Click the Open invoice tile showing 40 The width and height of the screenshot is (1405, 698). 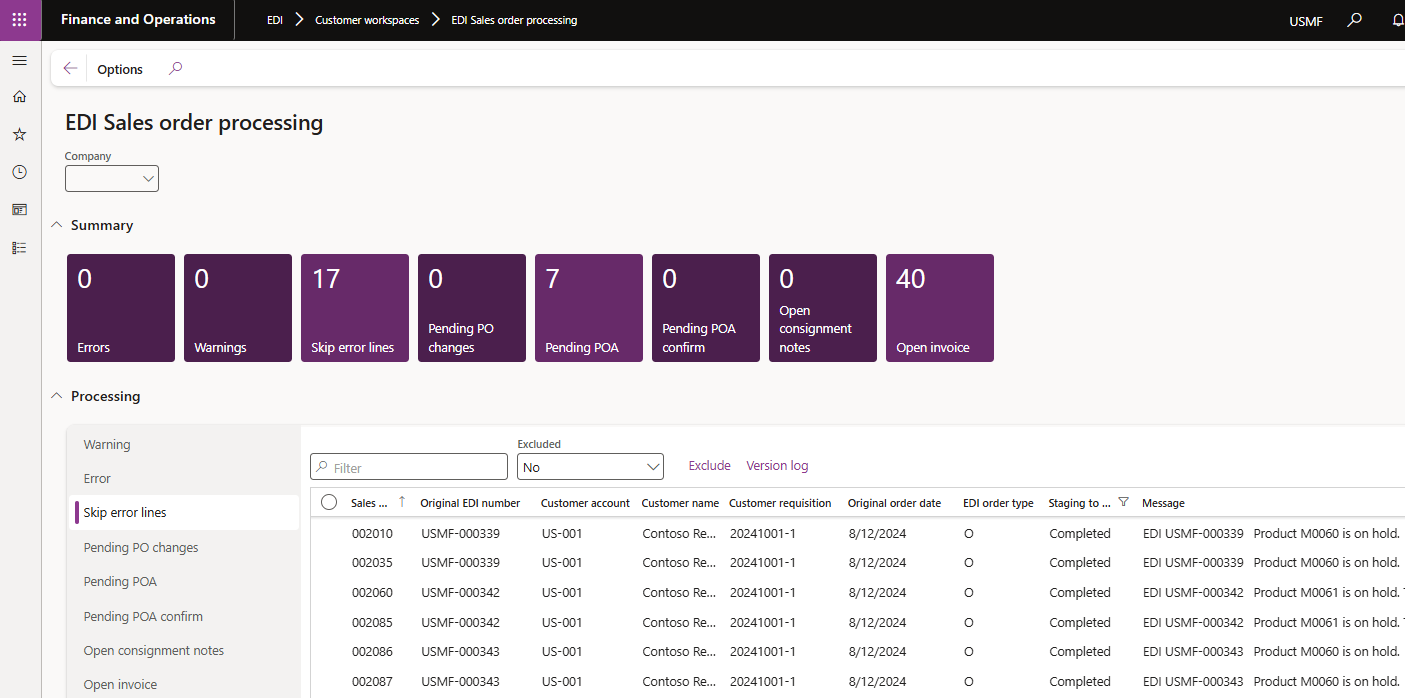click(939, 308)
